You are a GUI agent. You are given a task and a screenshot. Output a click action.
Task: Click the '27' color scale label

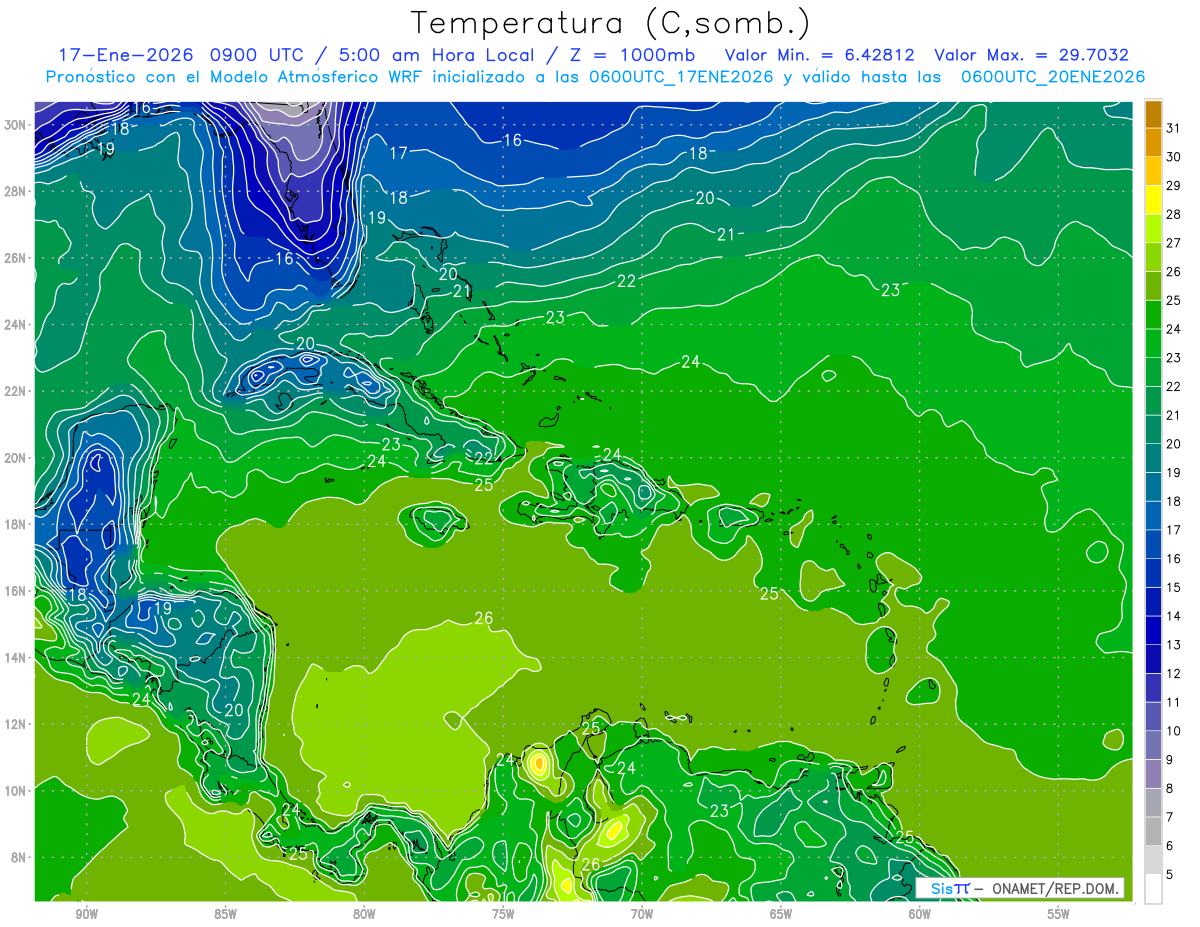pos(1174,243)
